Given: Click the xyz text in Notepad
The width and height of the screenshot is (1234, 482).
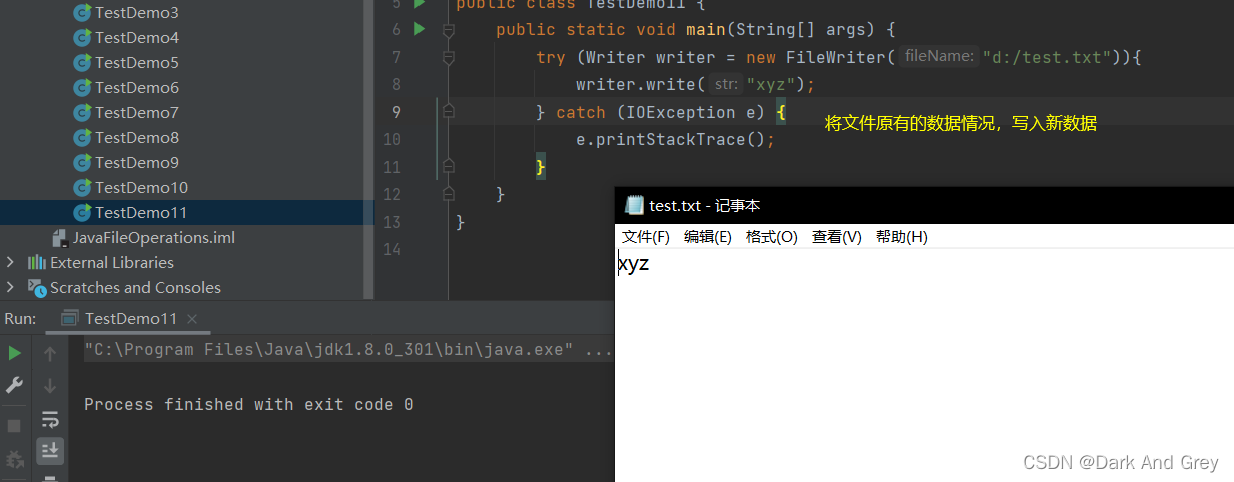Looking at the screenshot, I should tap(634, 265).
